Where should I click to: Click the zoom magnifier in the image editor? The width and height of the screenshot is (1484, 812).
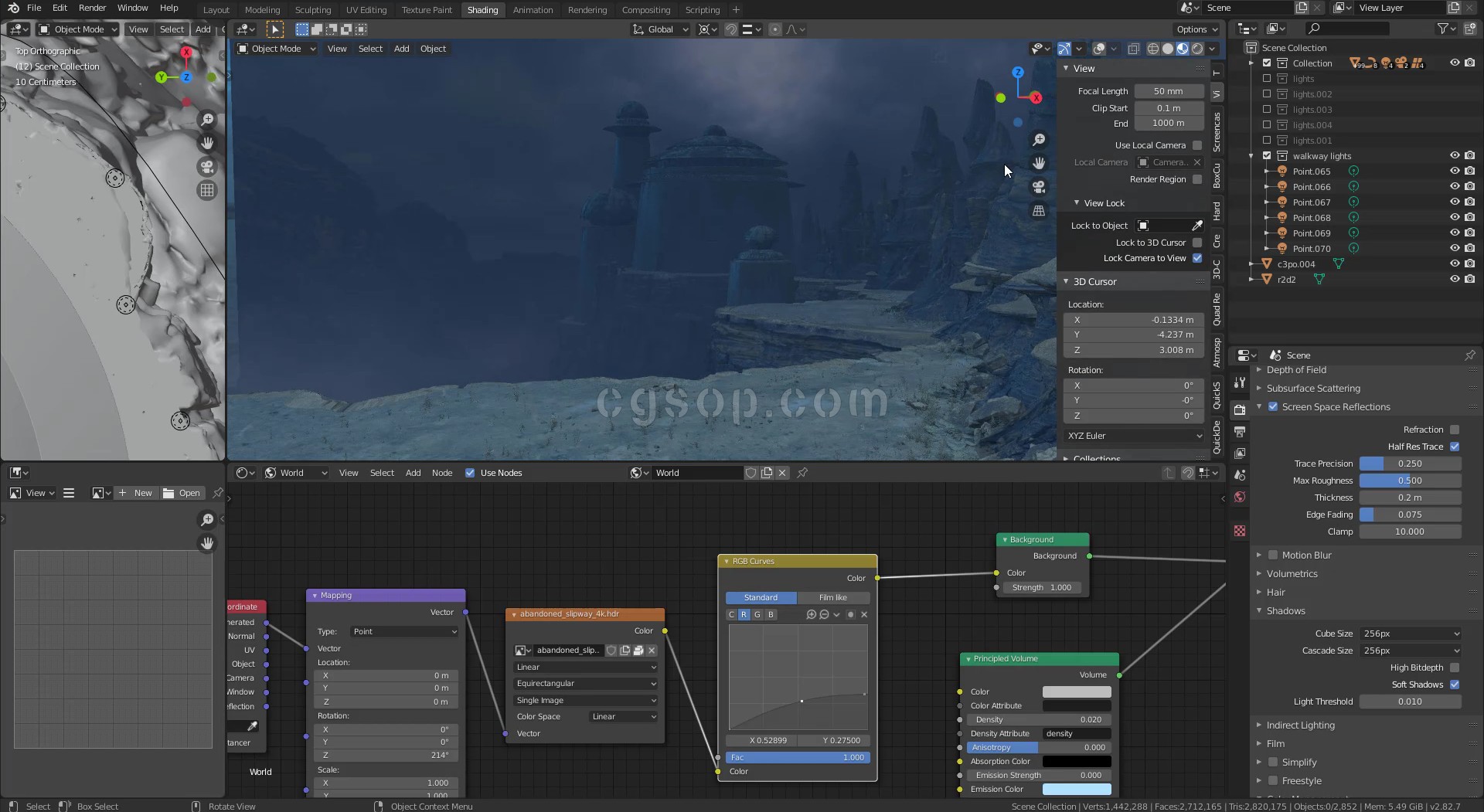206,520
